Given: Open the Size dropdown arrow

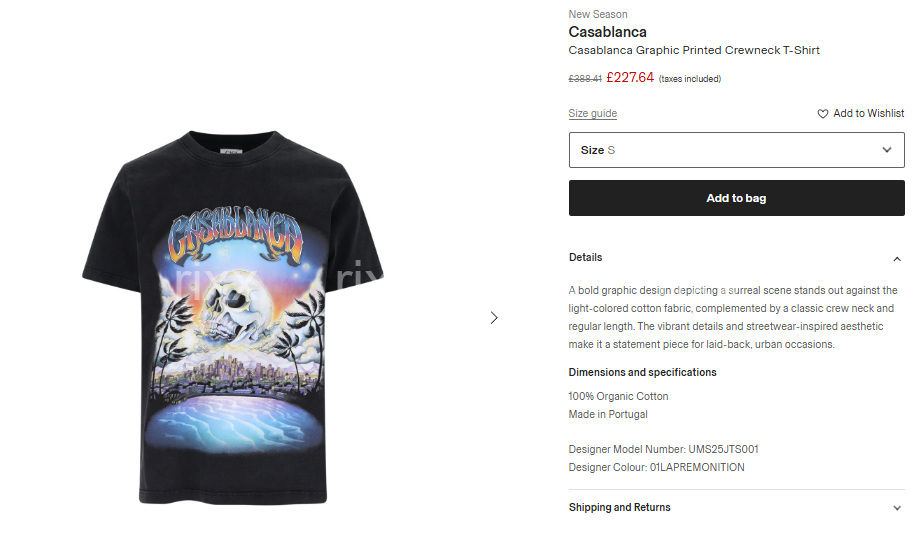Looking at the screenshot, I should tap(886, 150).
